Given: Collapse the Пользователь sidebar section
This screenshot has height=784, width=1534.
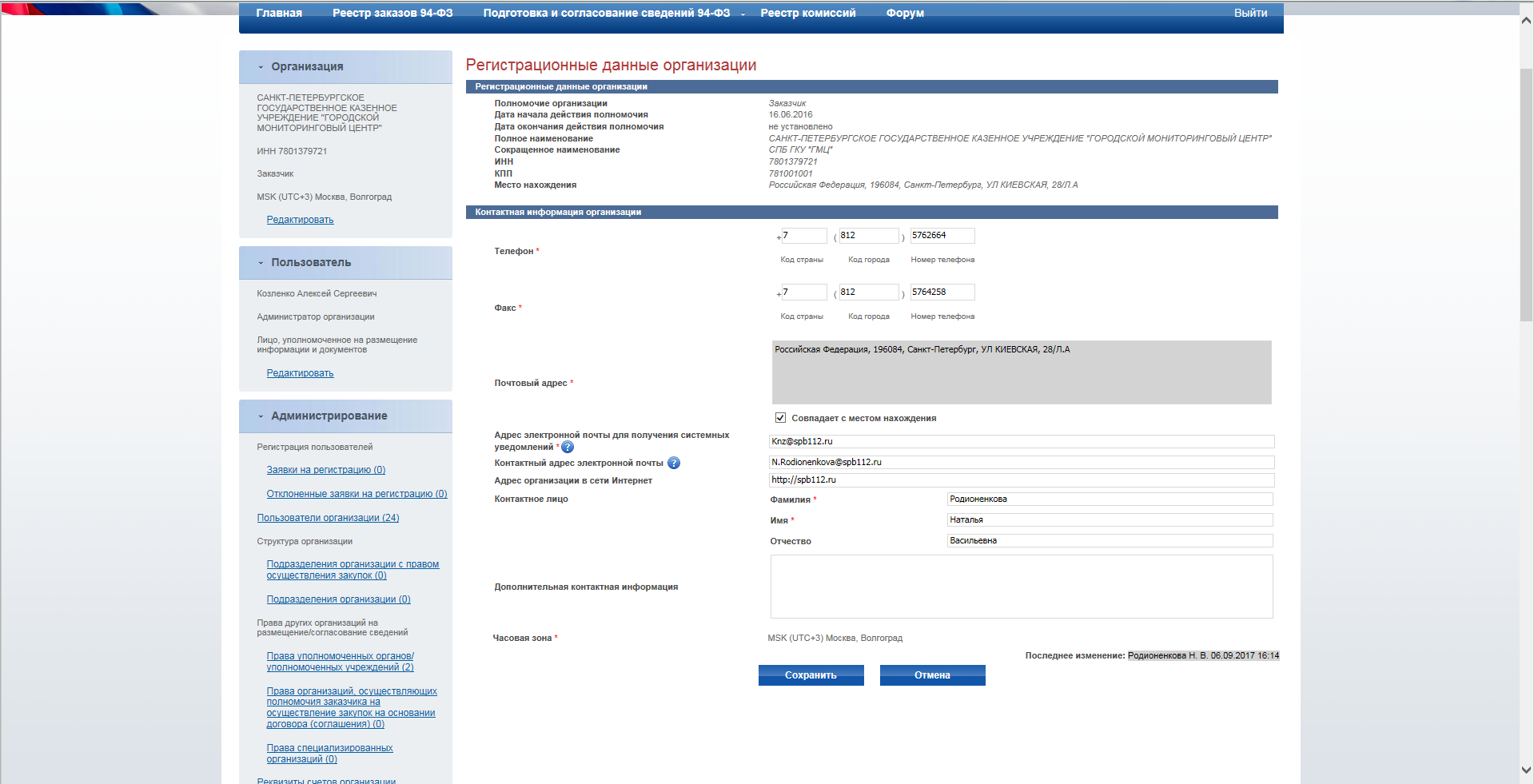Looking at the screenshot, I should [x=261, y=263].
